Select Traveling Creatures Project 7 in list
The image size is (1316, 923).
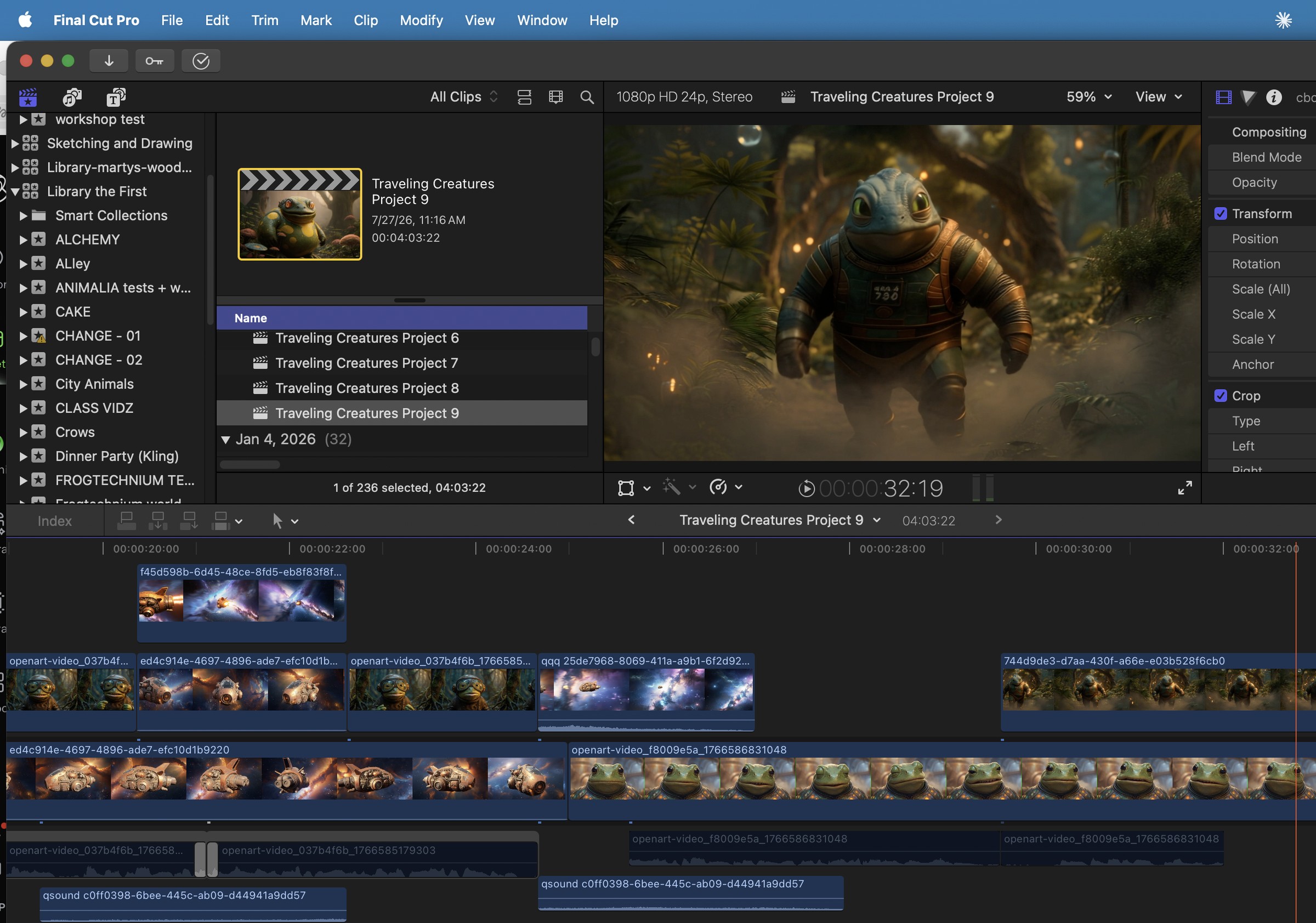(x=402, y=363)
